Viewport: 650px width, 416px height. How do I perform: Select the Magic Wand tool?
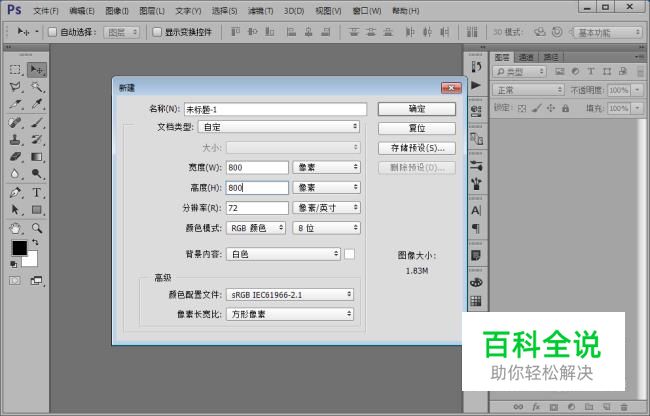tap(37, 87)
